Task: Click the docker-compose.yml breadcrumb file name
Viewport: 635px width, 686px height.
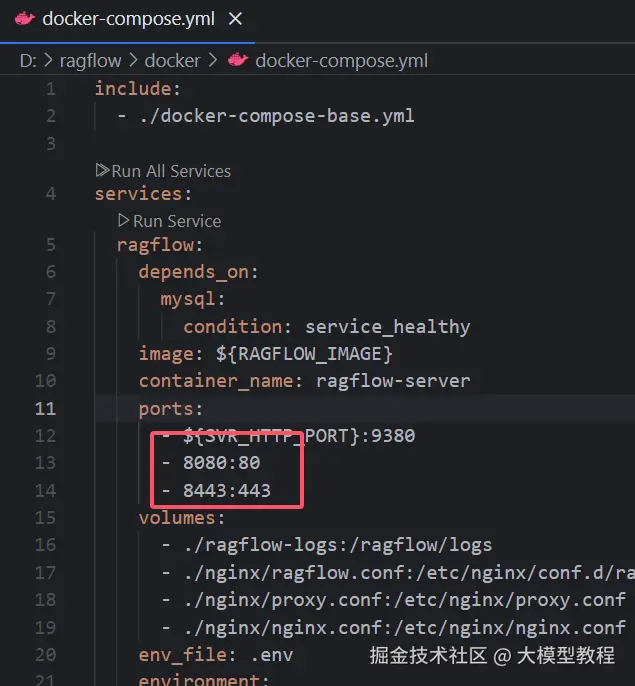Action: (x=341, y=61)
